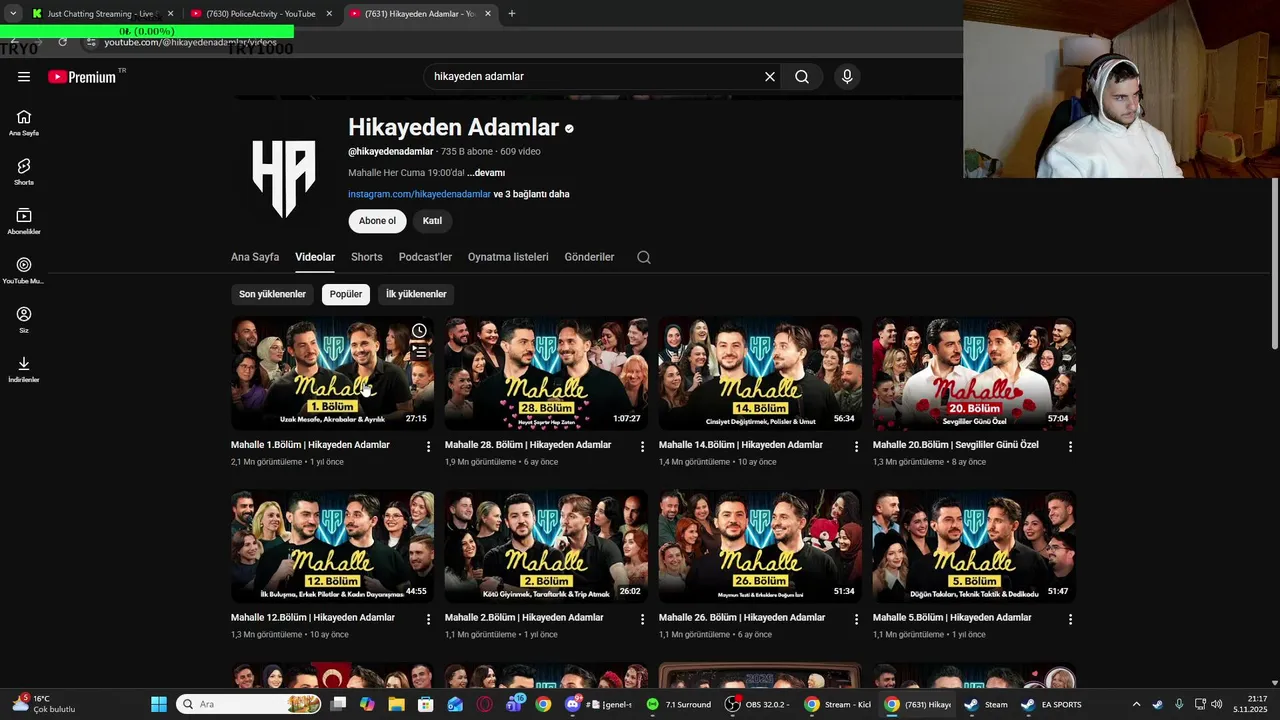Screen dimensions: 1280x720
Task: Reload the page with the refresh icon
Action: click(62, 42)
